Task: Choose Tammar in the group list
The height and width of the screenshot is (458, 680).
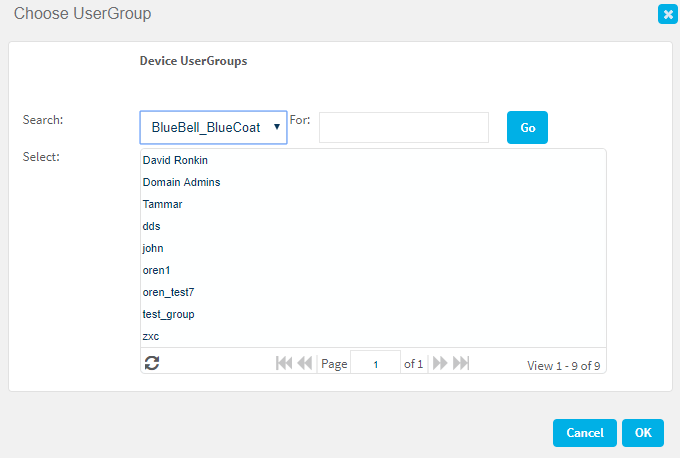Action: 162,204
